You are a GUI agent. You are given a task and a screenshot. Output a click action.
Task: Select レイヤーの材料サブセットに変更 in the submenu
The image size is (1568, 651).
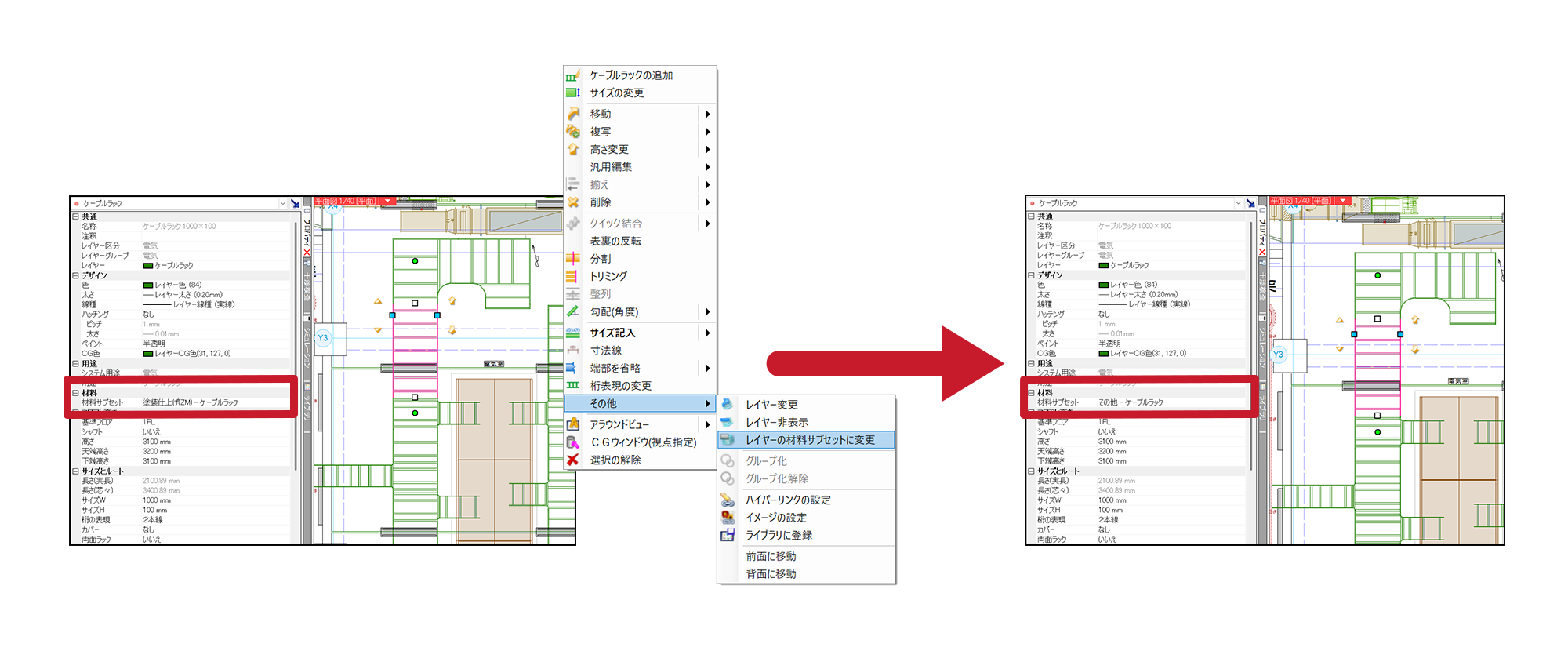[809, 440]
